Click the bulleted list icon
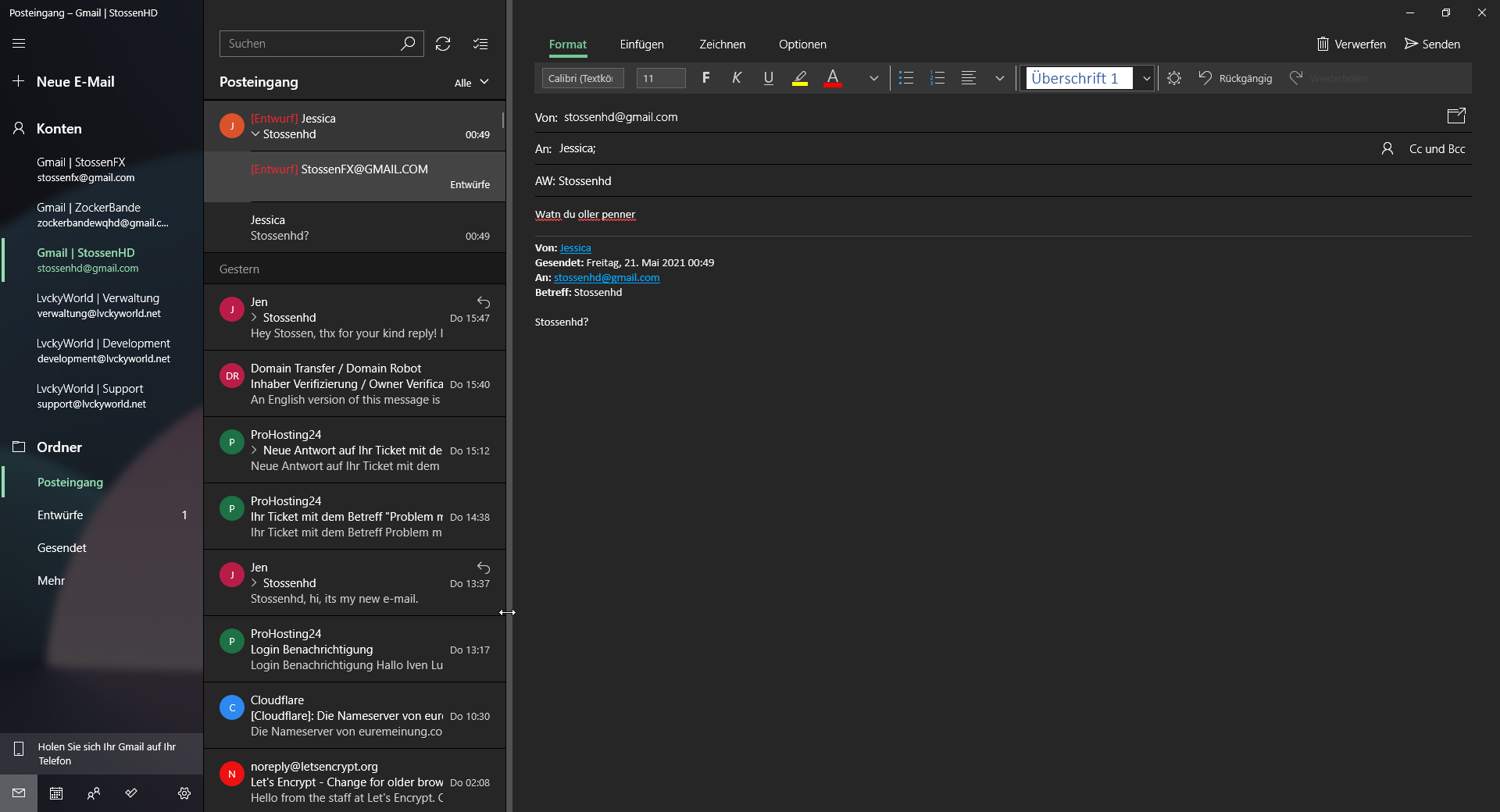This screenshot has height=812, width=1500. pyautogui.click(x=906, y=78)
